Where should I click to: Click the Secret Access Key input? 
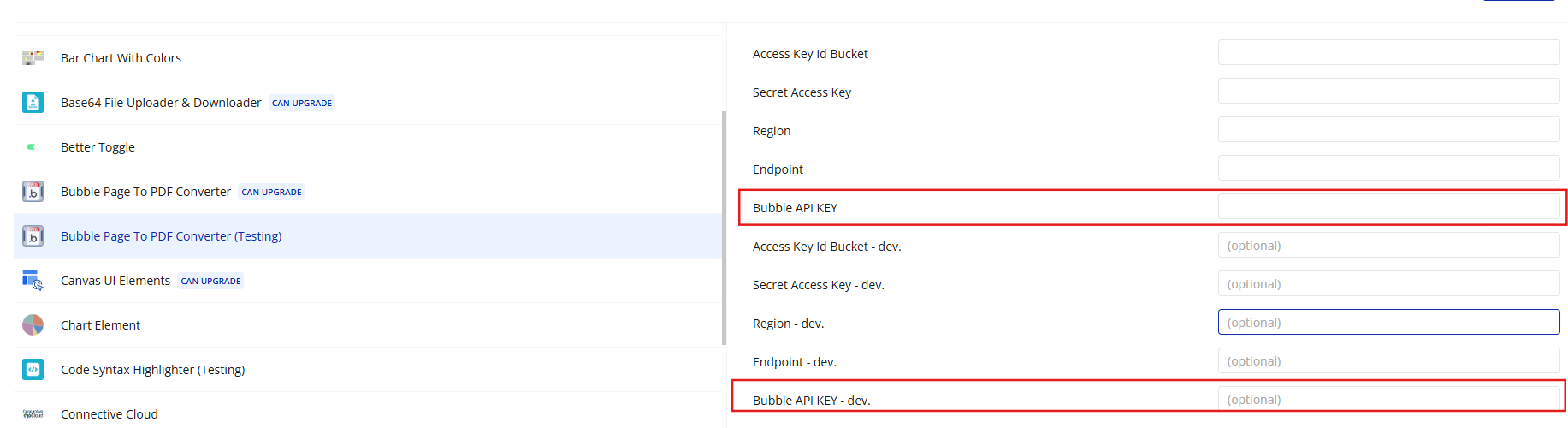click(1388, 92)
